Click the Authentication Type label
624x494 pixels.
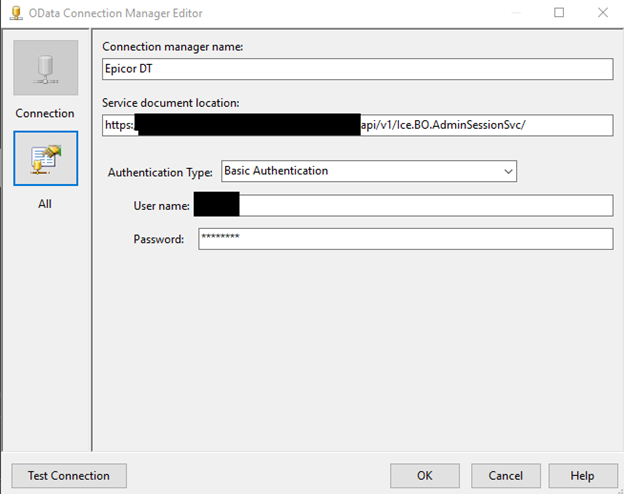click(x=161, y=172)
